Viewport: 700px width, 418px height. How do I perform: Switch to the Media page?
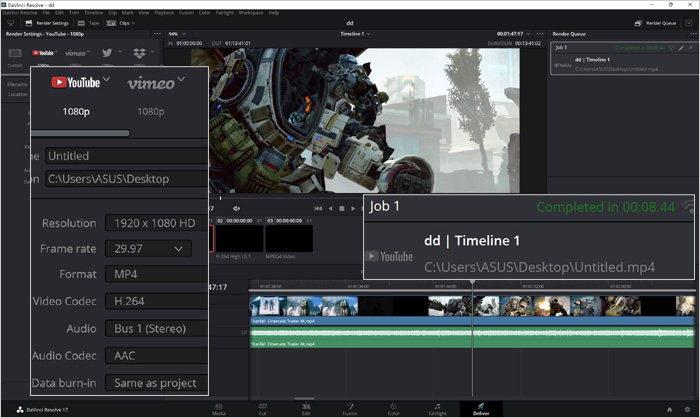pyautogui.click(x=218, y=409)
